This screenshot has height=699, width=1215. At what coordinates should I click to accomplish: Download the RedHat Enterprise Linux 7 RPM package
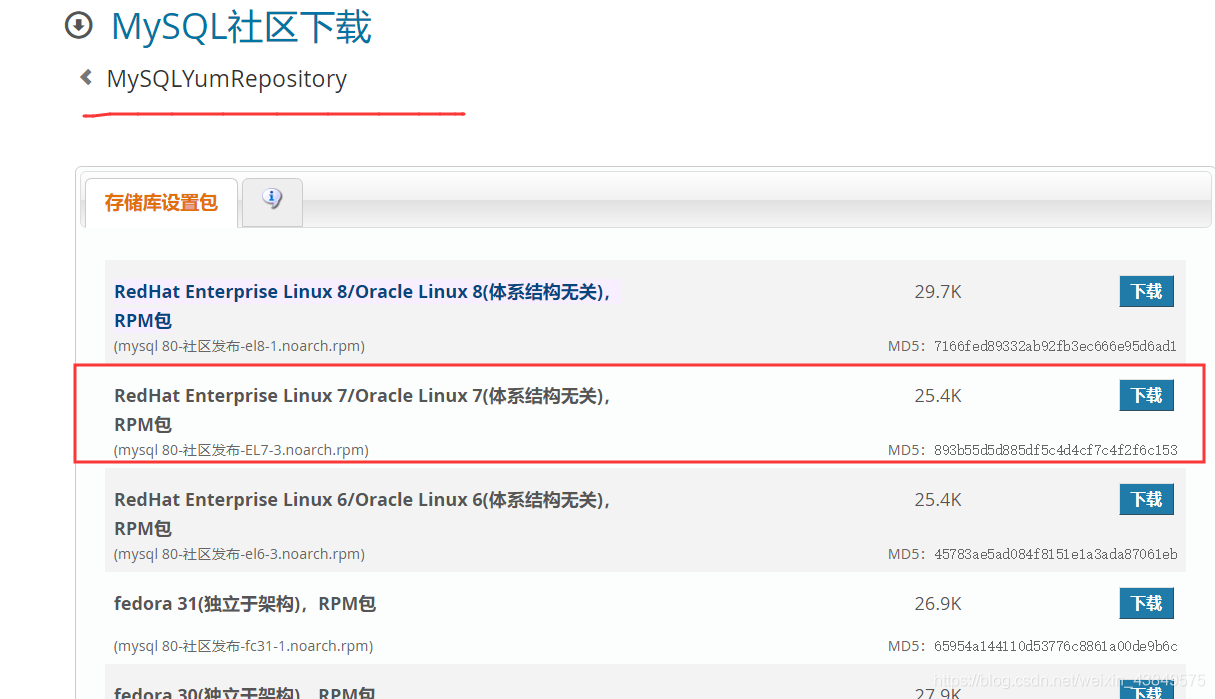click(x=1146, y=395)
